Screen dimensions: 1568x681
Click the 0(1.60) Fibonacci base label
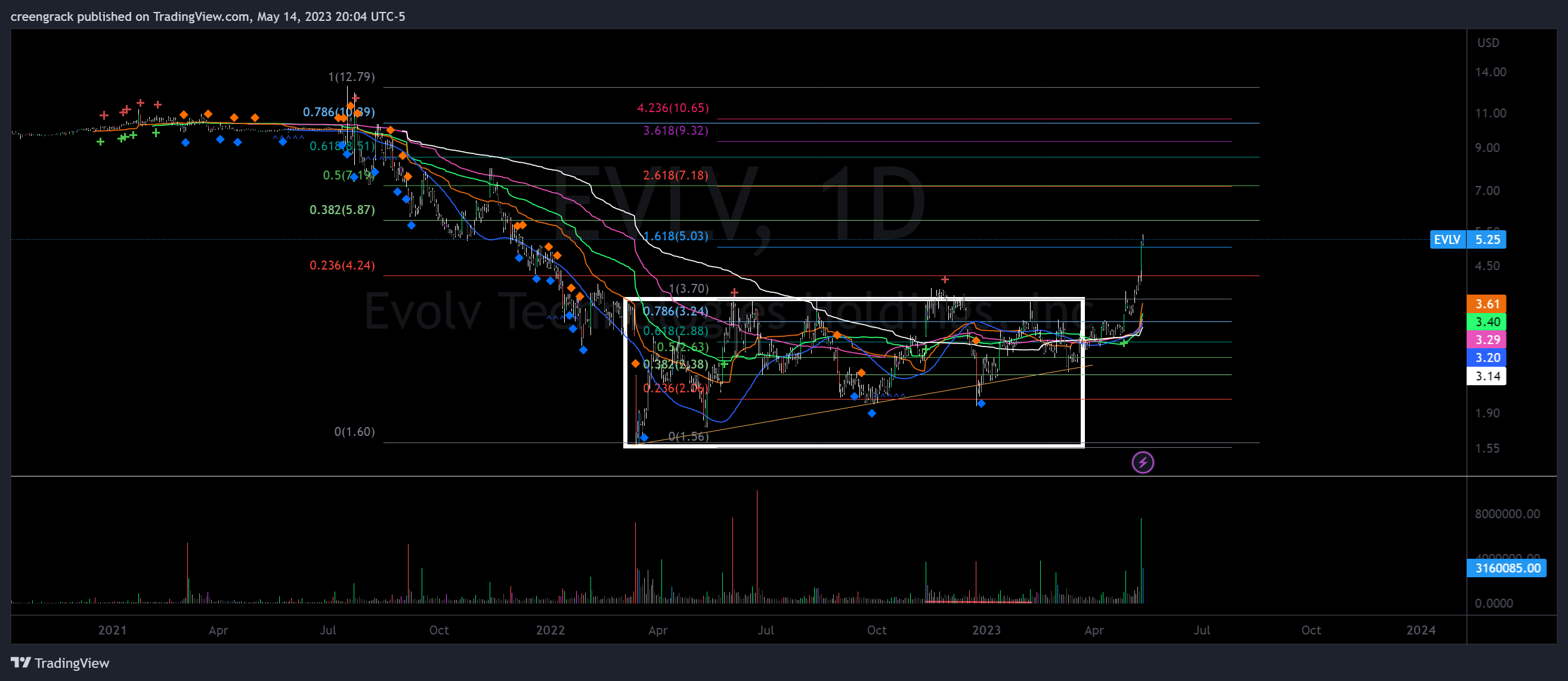coord(354,432)
